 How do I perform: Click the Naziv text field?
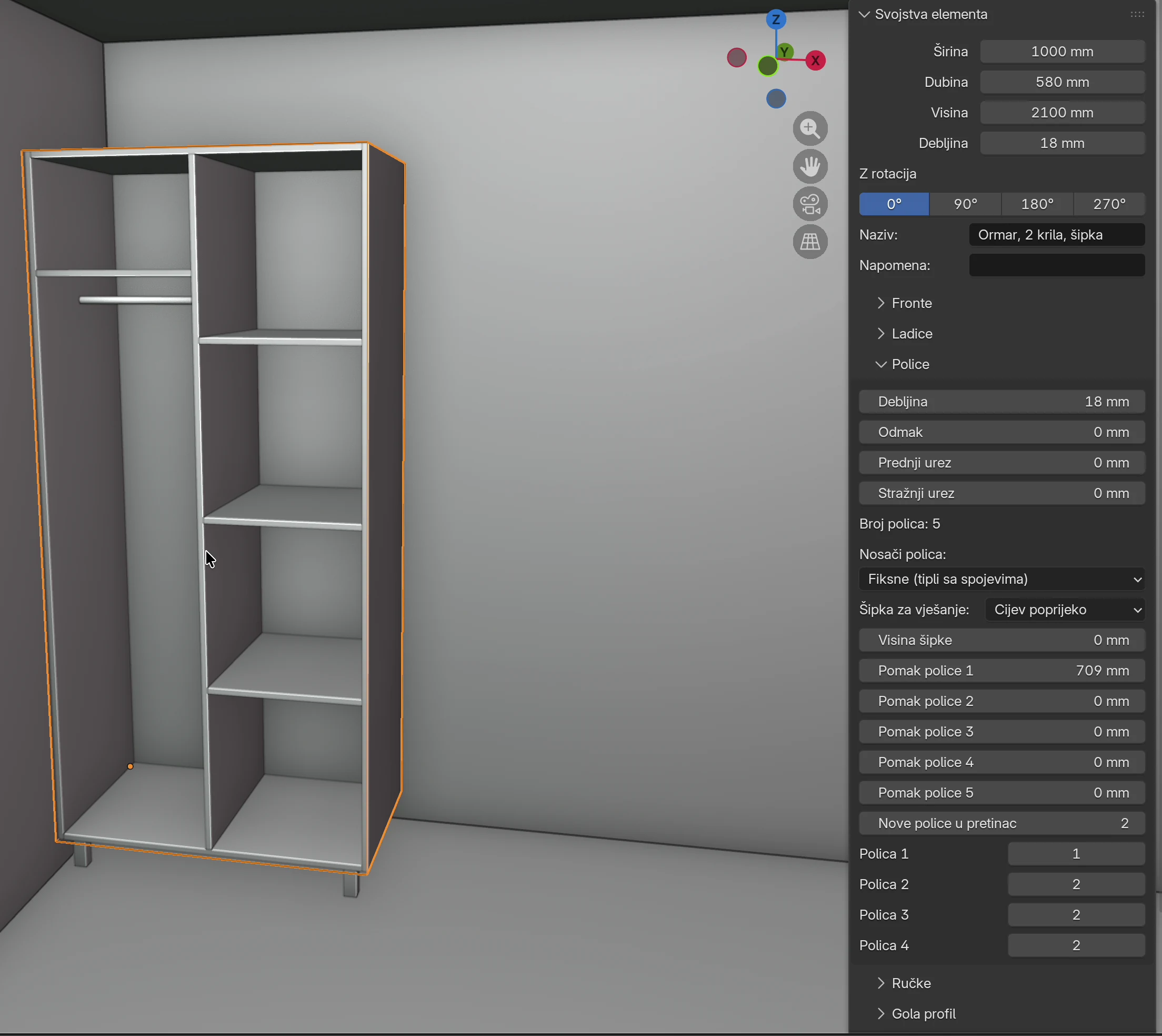pyautogui.click(x=1057, y=235)
